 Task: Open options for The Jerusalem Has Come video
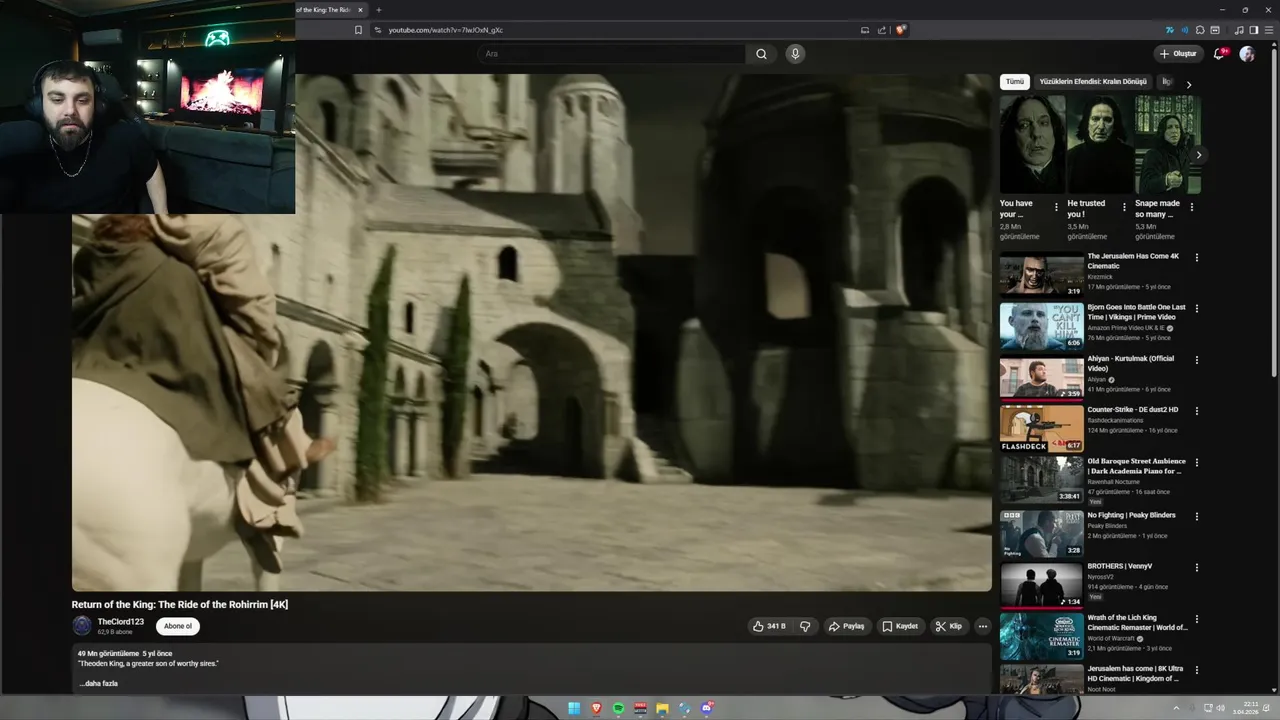click(x=1196, y=257)
